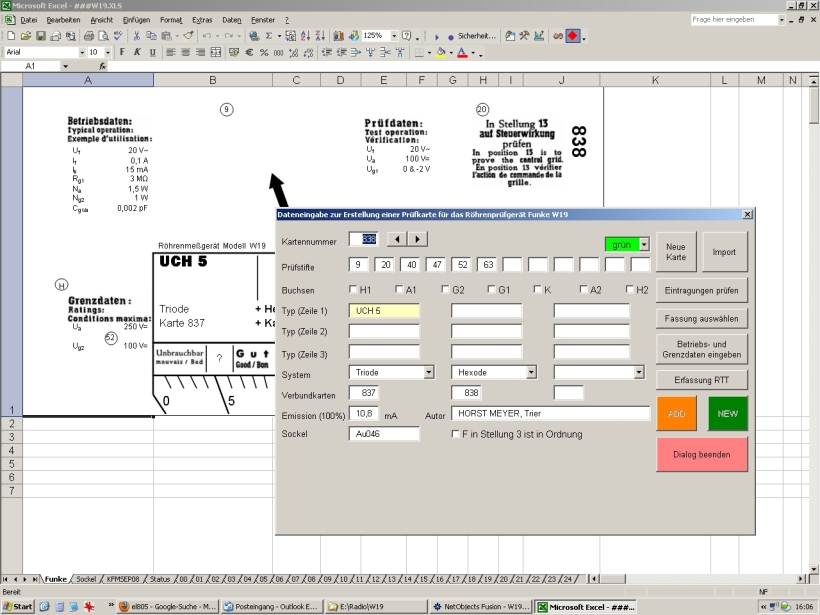Apply bold formatting (F)
Image resolution: width=820 pixels, height=615 pixels.
pyautogui.click(x=122, y=52)
